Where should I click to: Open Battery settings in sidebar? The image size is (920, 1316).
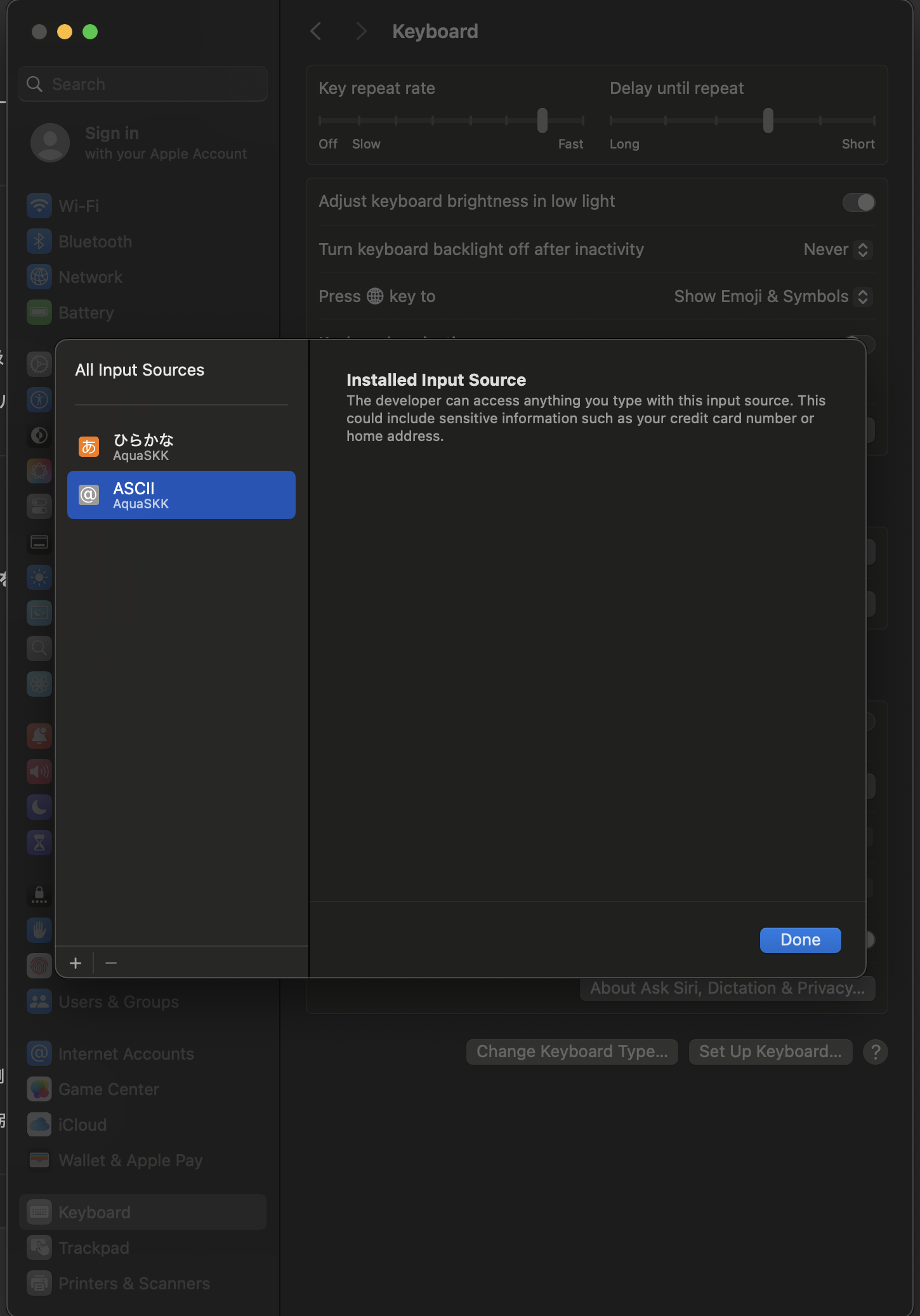tap(143, 312)
